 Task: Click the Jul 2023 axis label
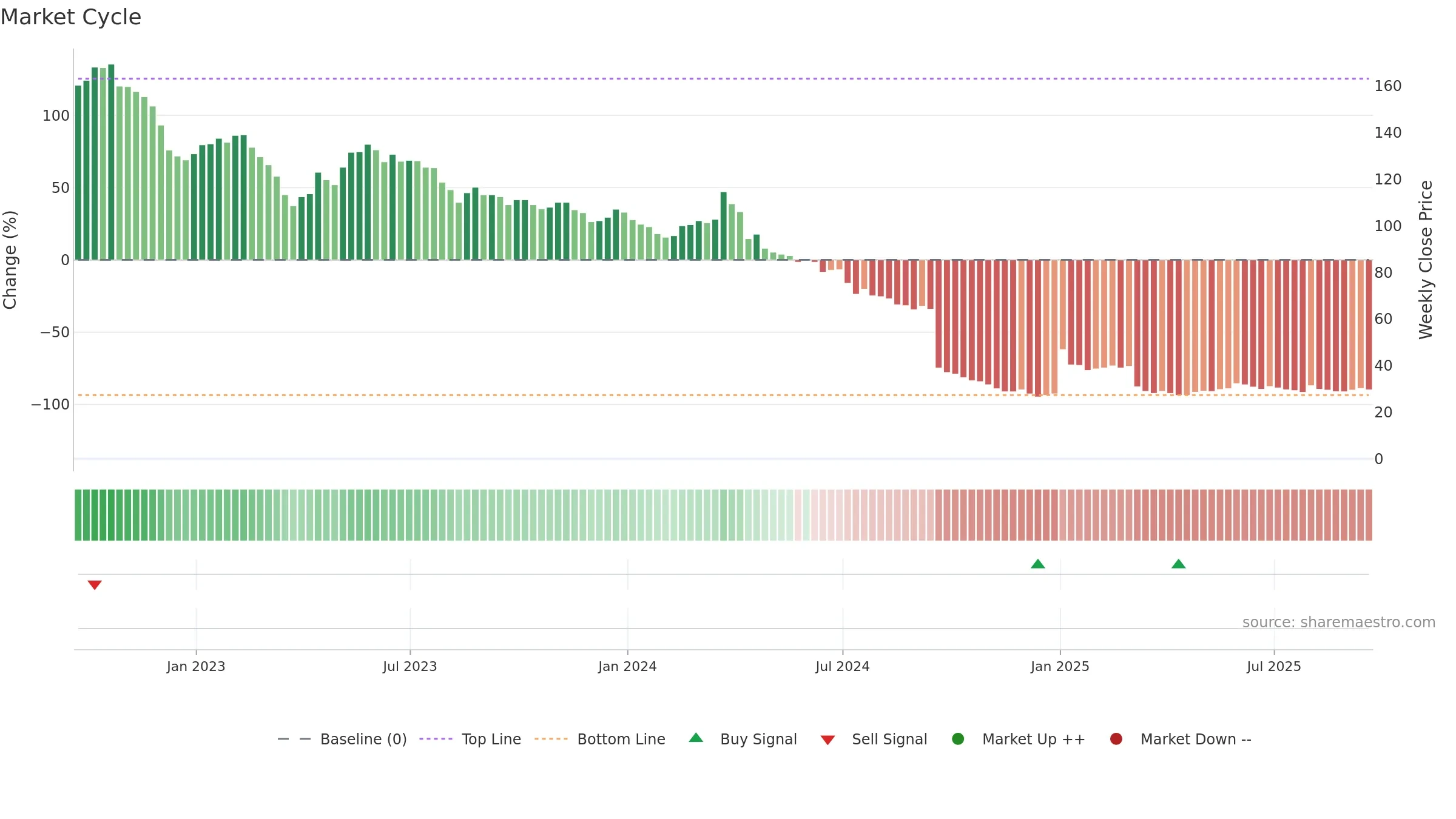pyautogui.click(x=410, y=667)
